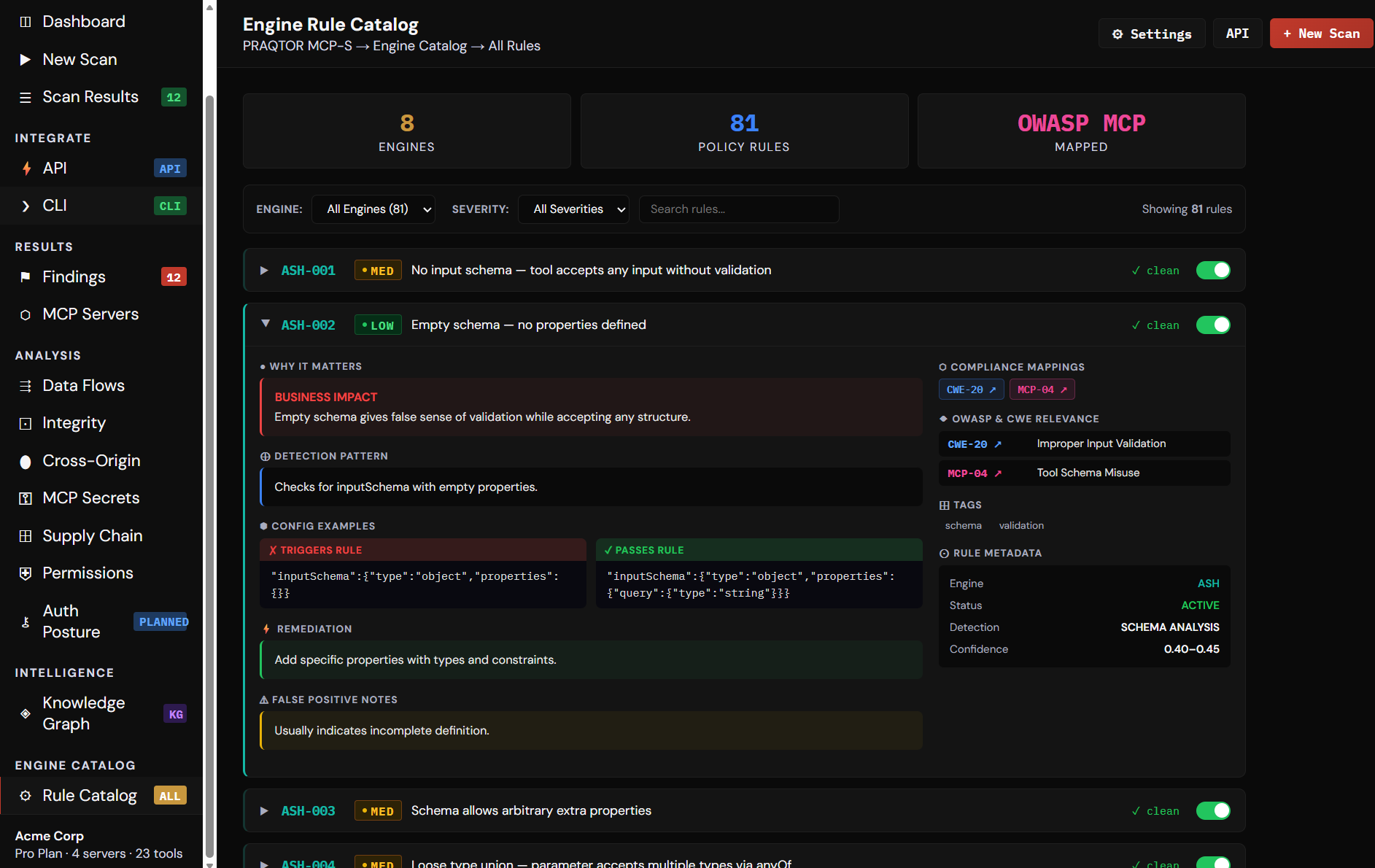
Task: Click the Knowledge Graph diamond icon
Action: 26,713
